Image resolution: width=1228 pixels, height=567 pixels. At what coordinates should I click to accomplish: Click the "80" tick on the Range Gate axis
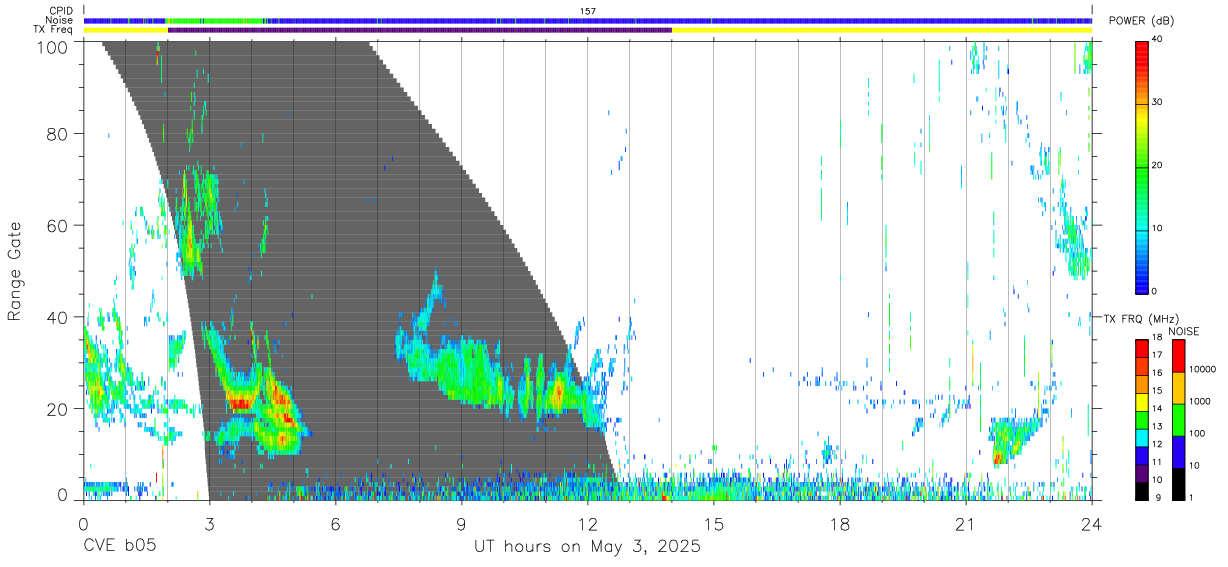tap(59, 133)
